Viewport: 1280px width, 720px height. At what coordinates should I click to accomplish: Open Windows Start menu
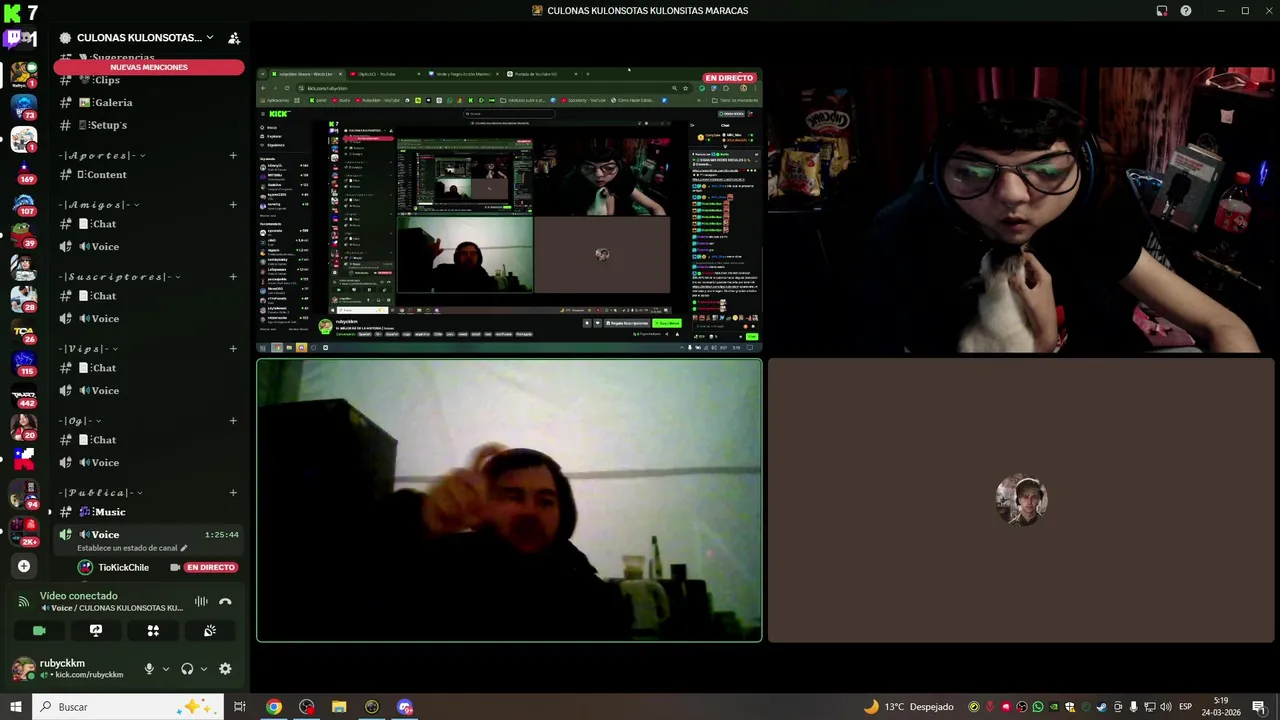point(16,707)
